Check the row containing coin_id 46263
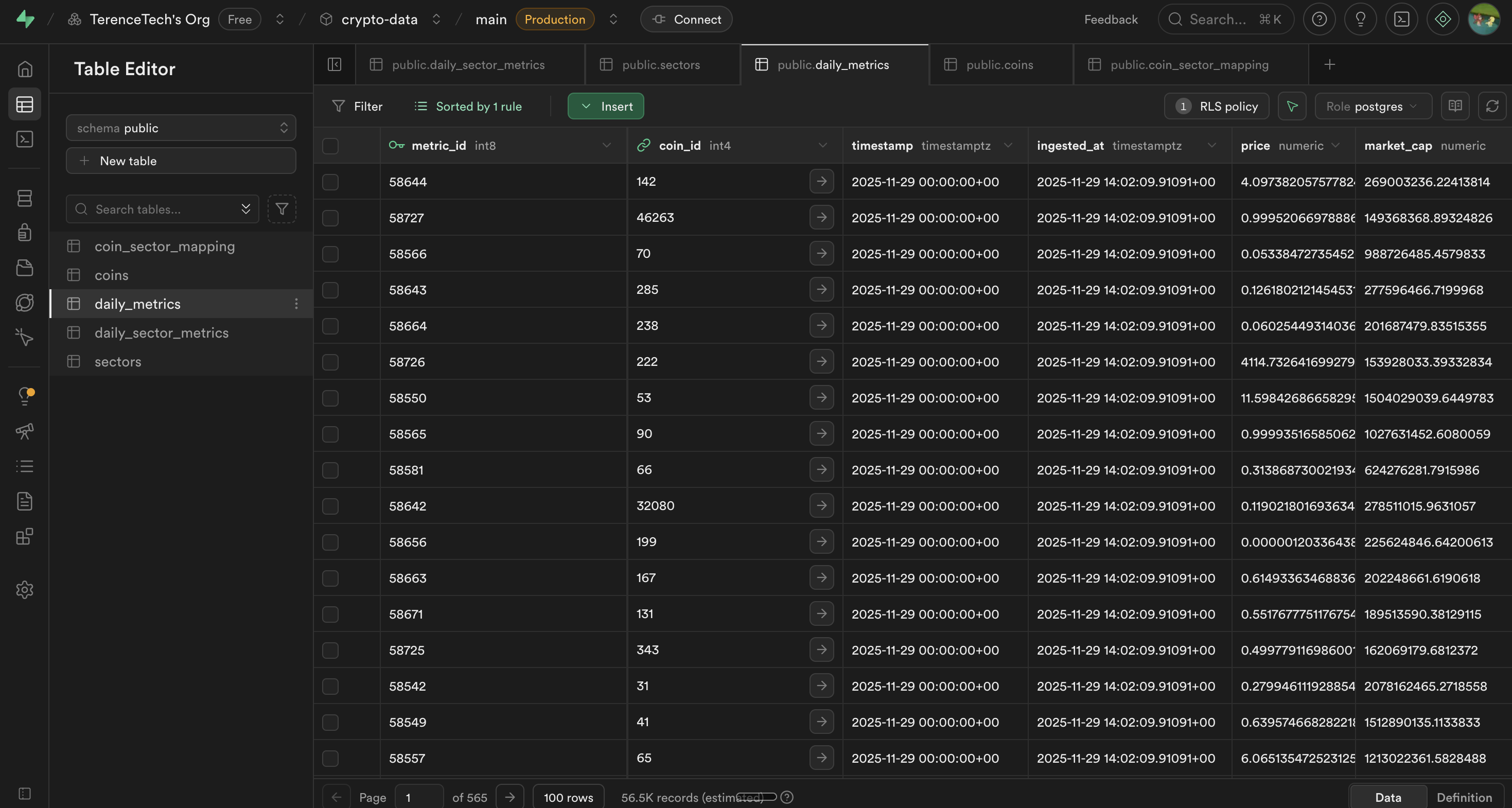The height and width of the screenshot is (808, 1512). 330,218
